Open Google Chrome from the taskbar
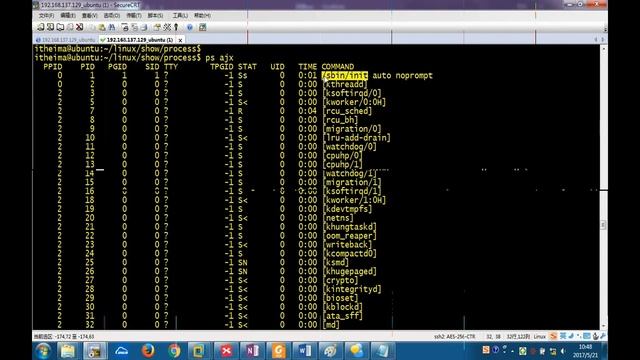Screen dimensions: 640x360 [174, 351]
